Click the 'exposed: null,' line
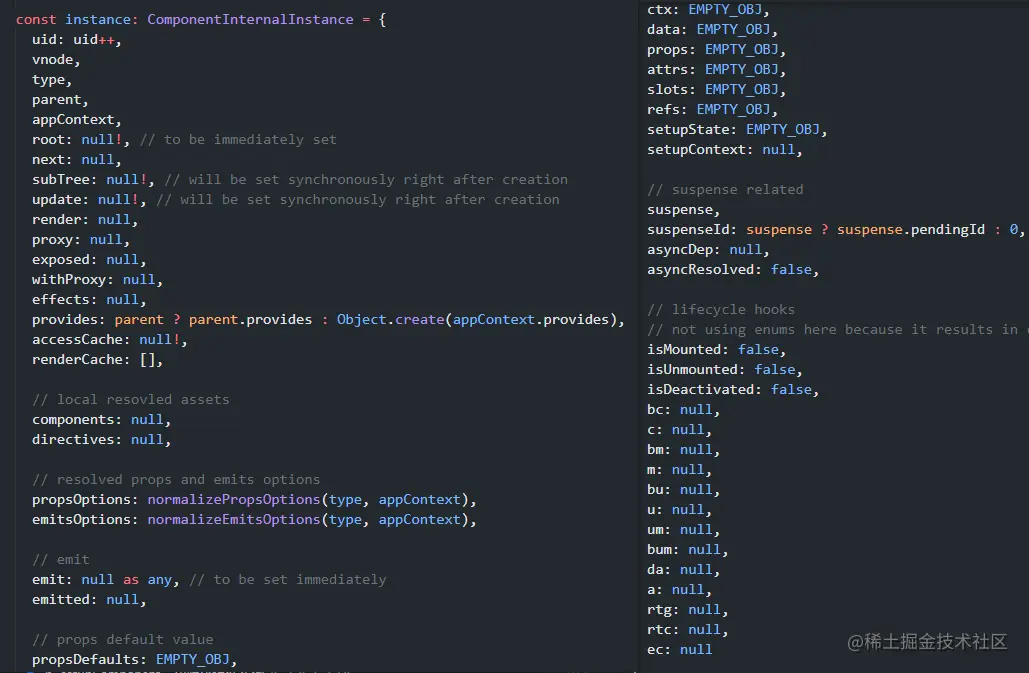The image size is (1029, 673). [89, 260]
